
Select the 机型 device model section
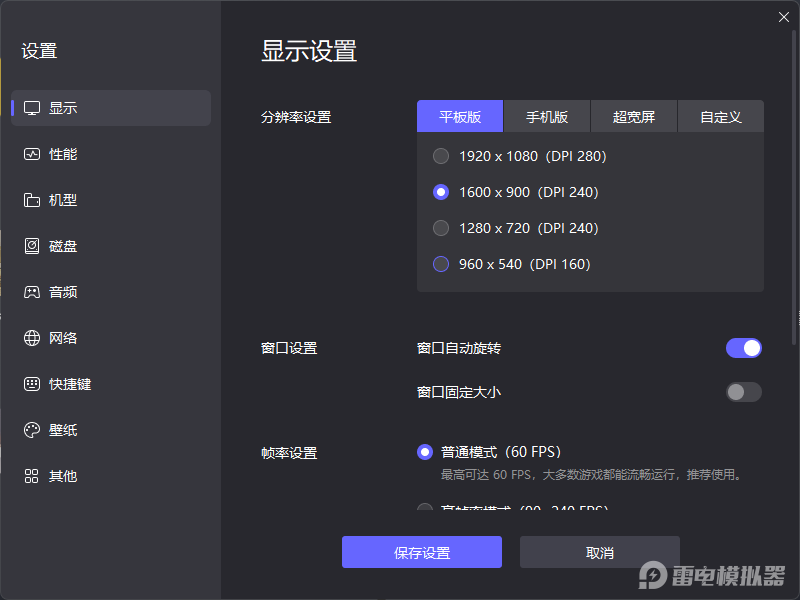click(63, 200)
